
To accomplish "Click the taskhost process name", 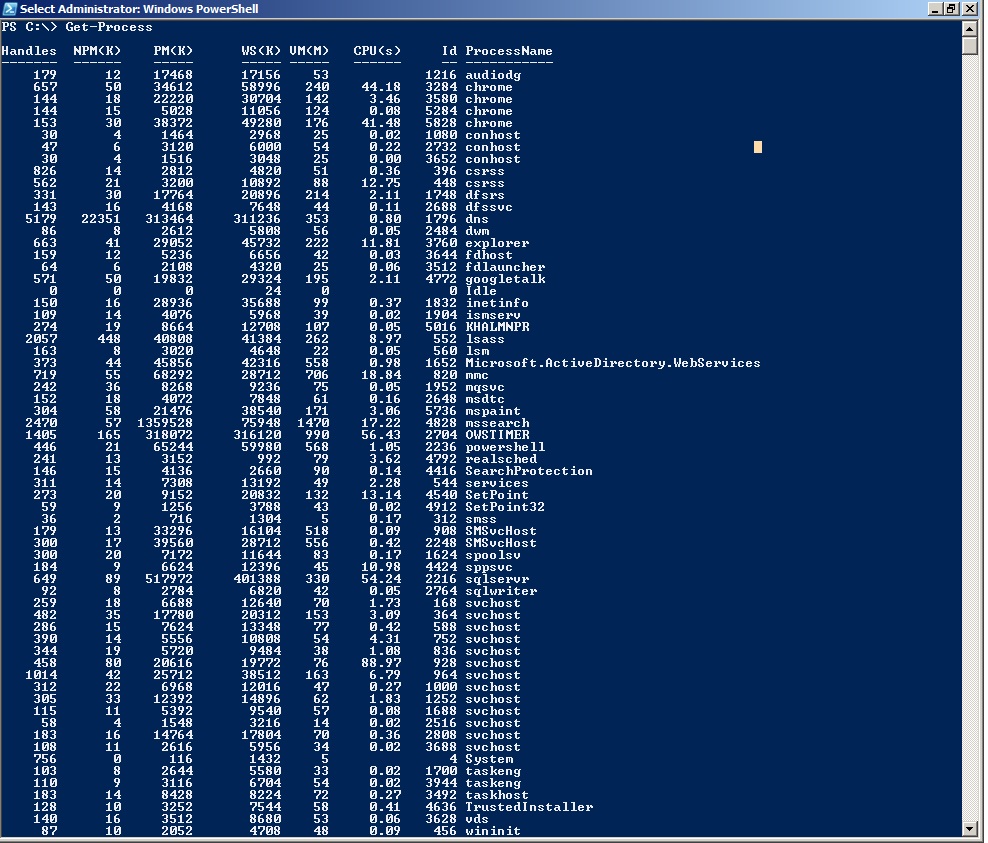I will coord(497,795).
